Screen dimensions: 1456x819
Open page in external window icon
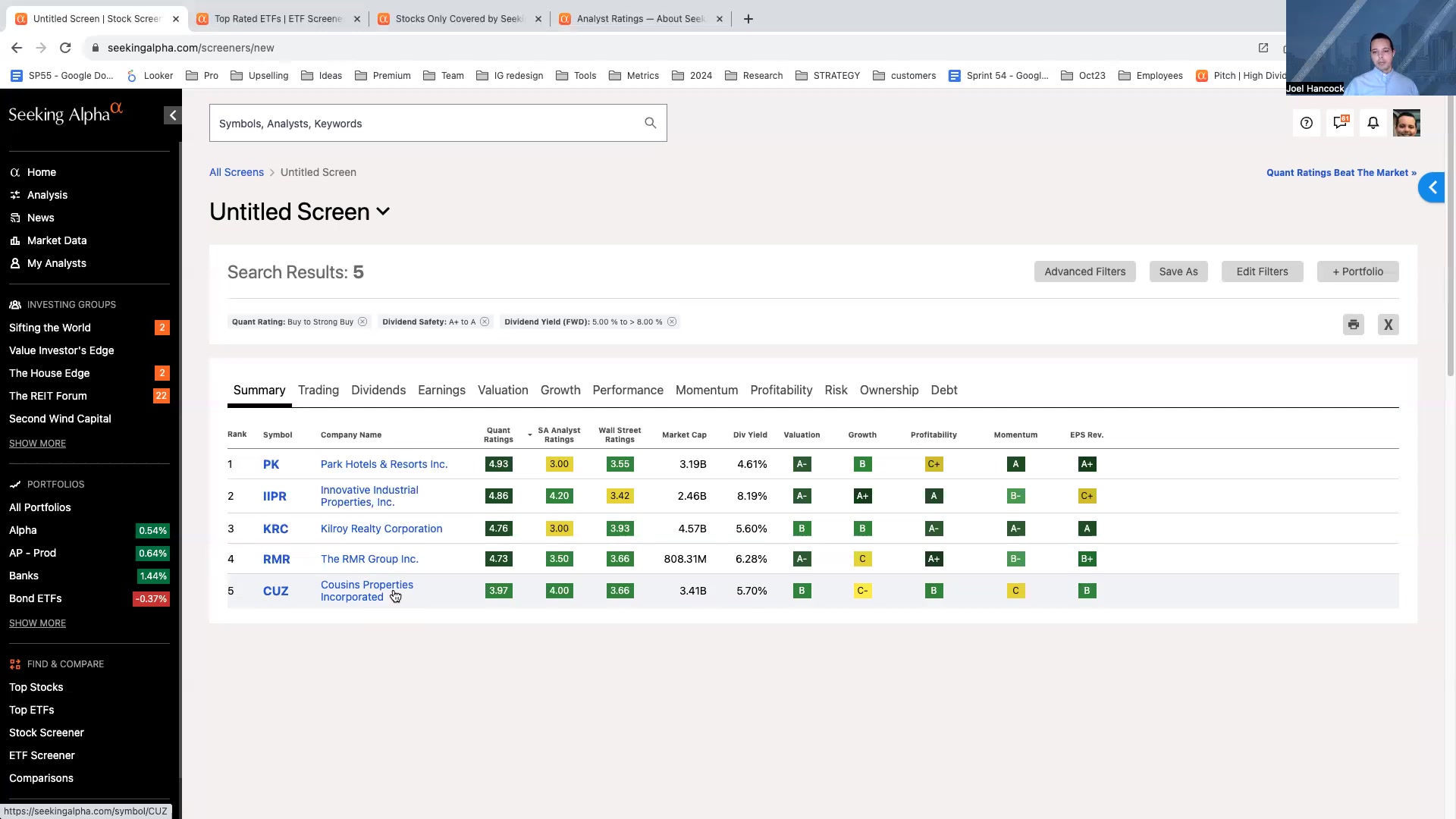1263,48
